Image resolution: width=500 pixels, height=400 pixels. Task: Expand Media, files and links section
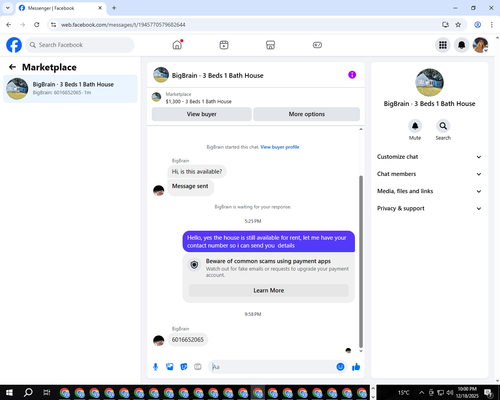[x=429, y=191]
